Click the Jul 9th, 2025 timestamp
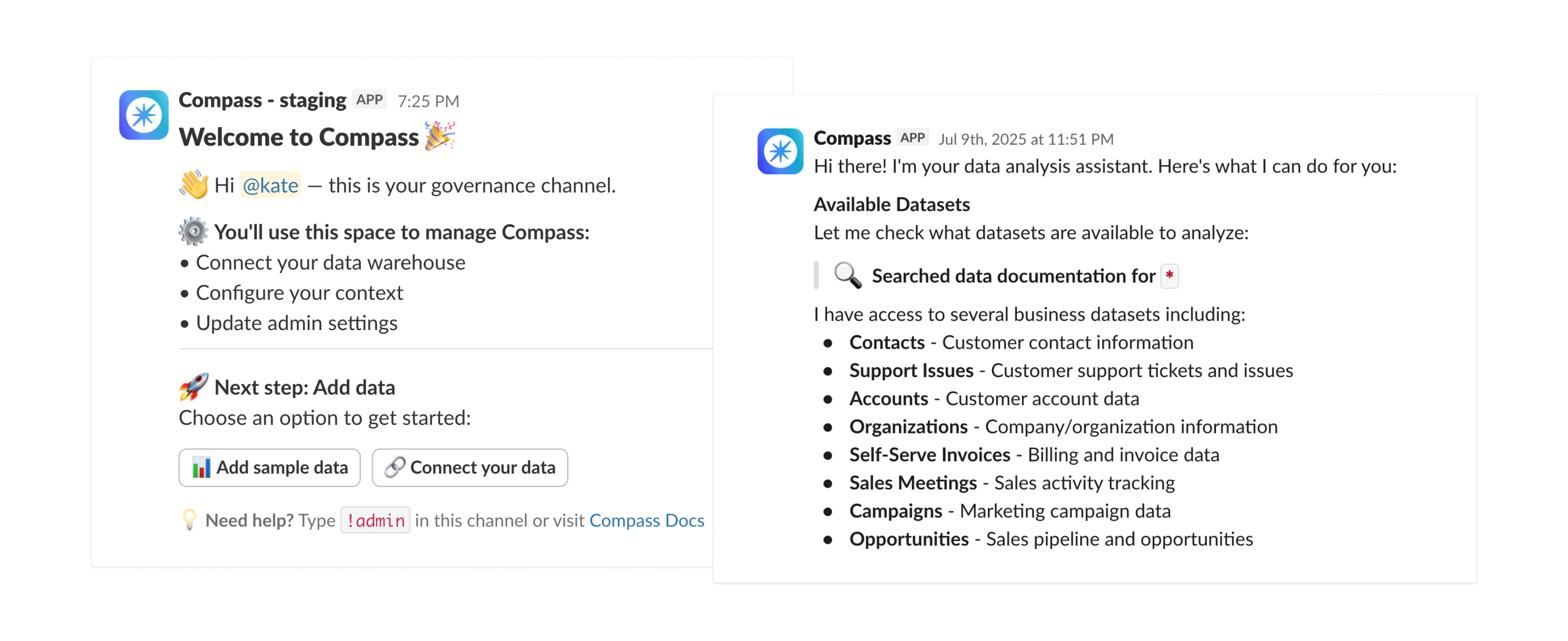The image size is (1568, 641). click(1026, 139)
